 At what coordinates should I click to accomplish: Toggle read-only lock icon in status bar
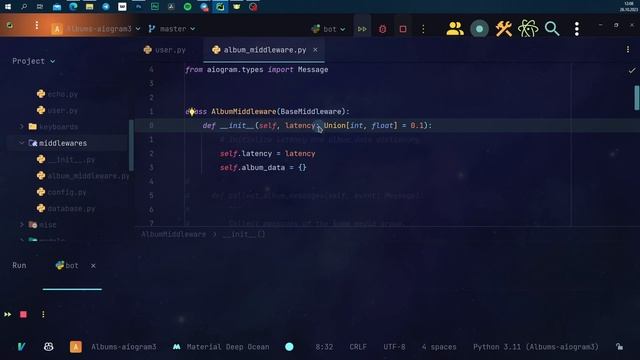coord(619,347)
